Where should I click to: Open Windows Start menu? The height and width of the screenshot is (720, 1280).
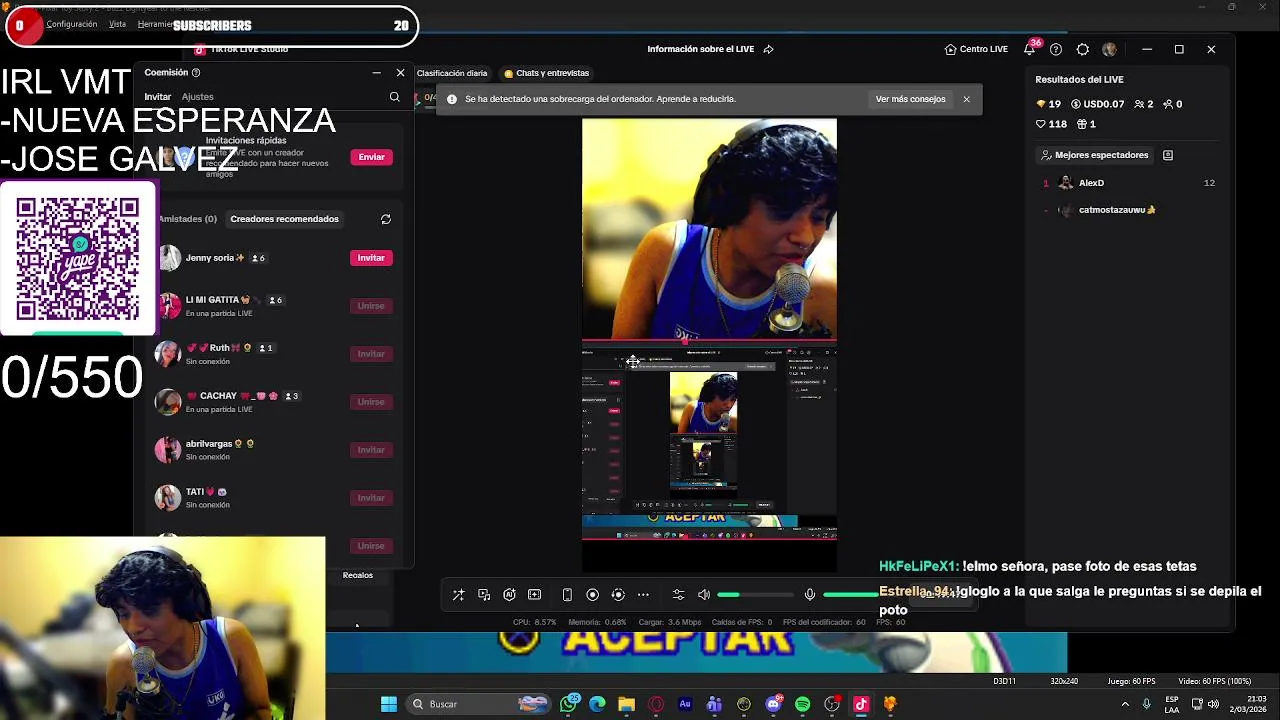tap(388, 704)
